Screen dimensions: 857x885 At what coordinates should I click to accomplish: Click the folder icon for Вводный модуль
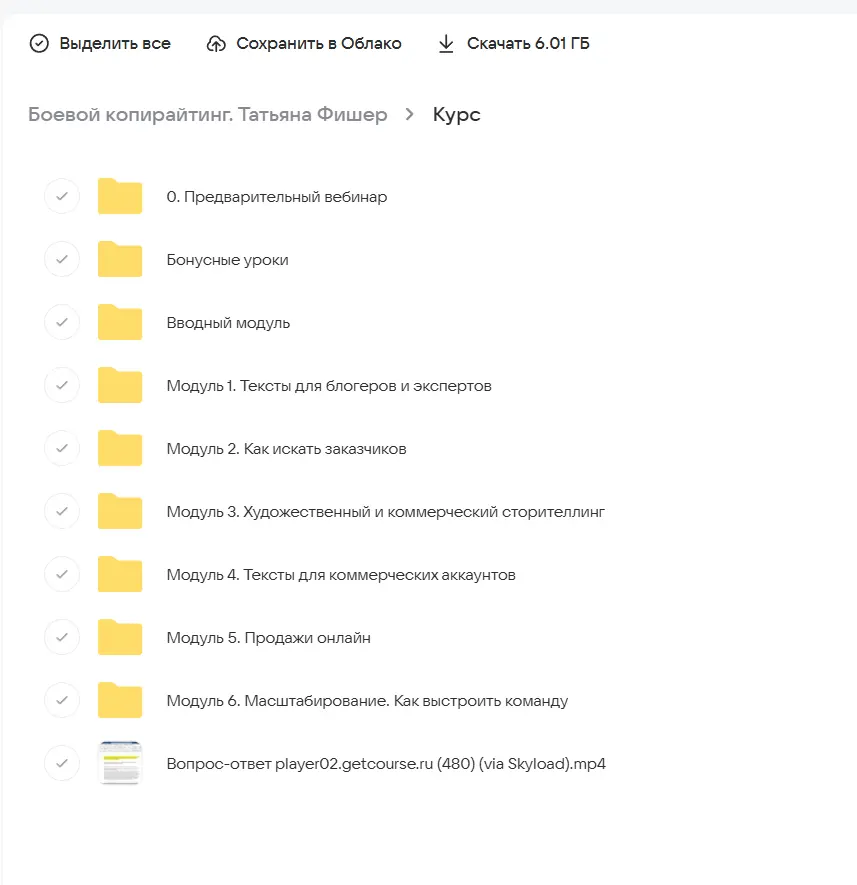[120, 323]
